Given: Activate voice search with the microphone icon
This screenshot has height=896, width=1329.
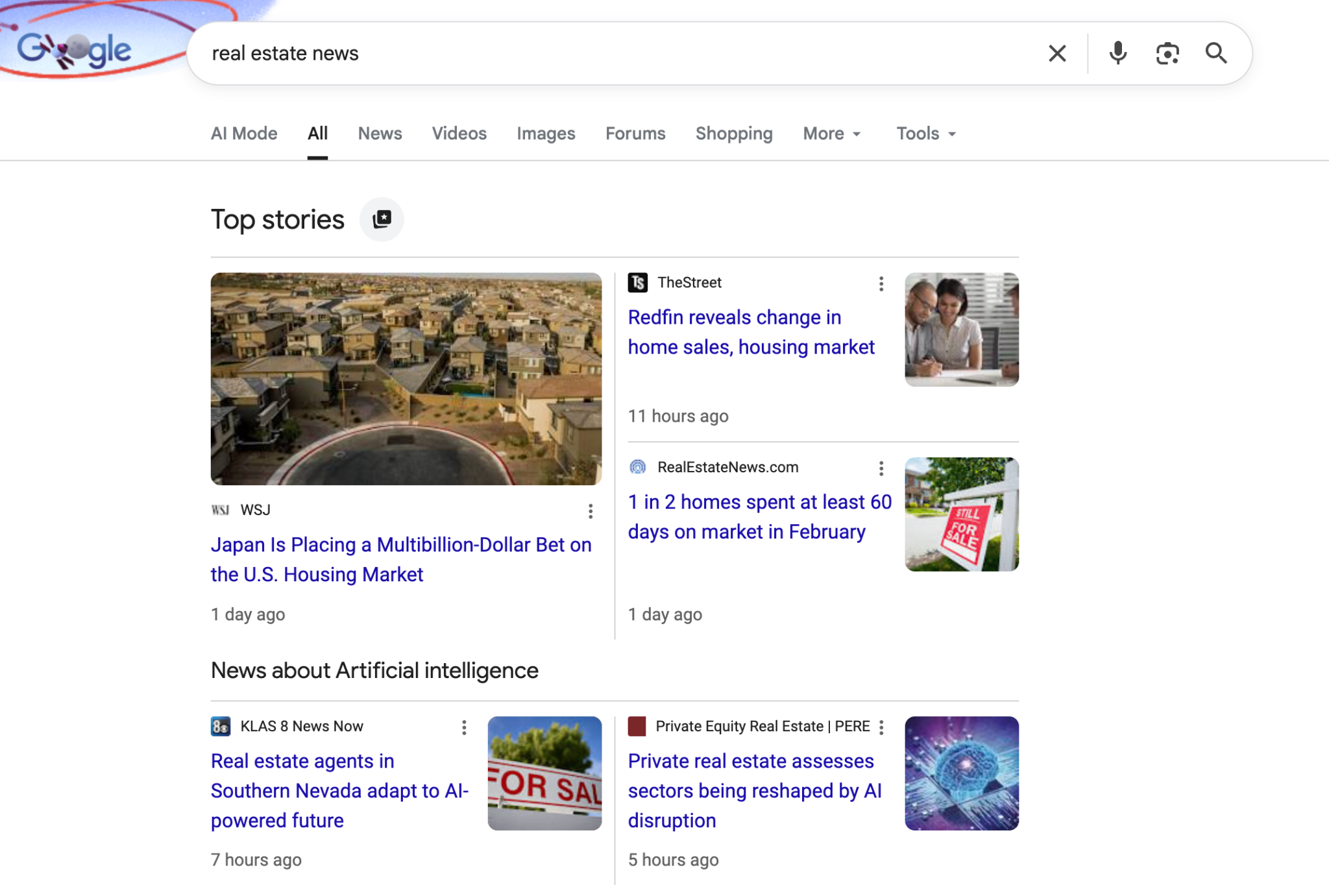Looking at the screenshot, I should 1117,53.
